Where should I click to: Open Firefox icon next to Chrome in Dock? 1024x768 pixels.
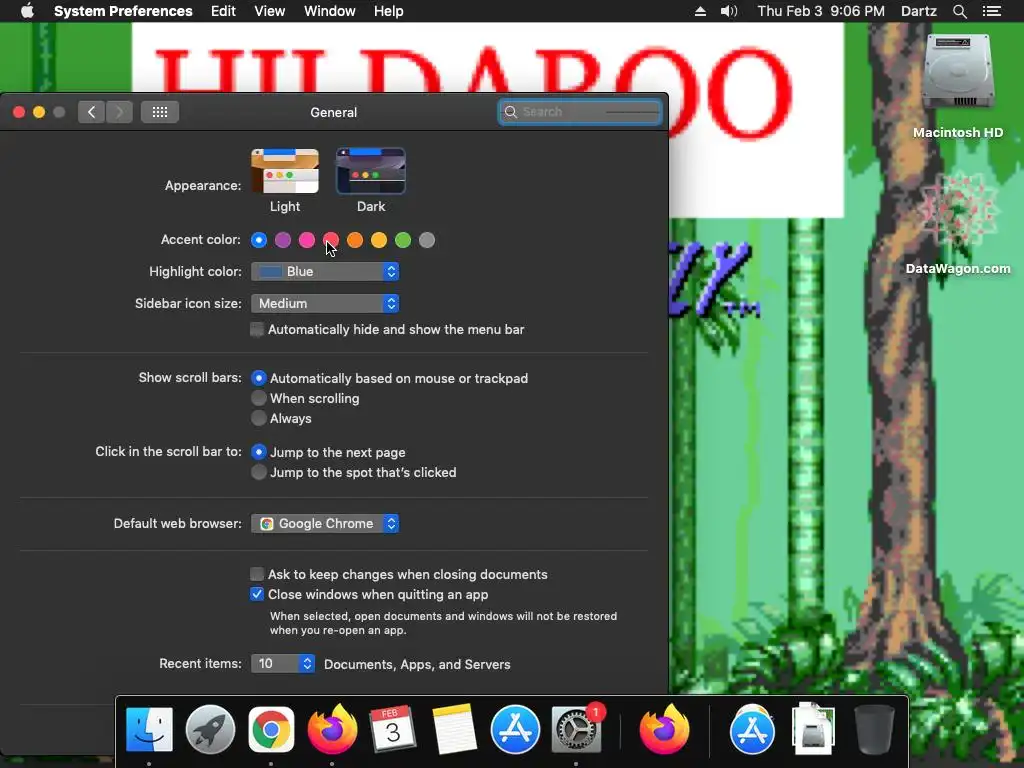(332, 729)
